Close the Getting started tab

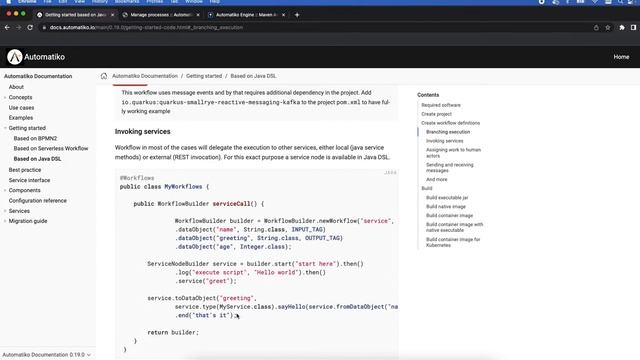pyautogui.click(x=113, y=15)
